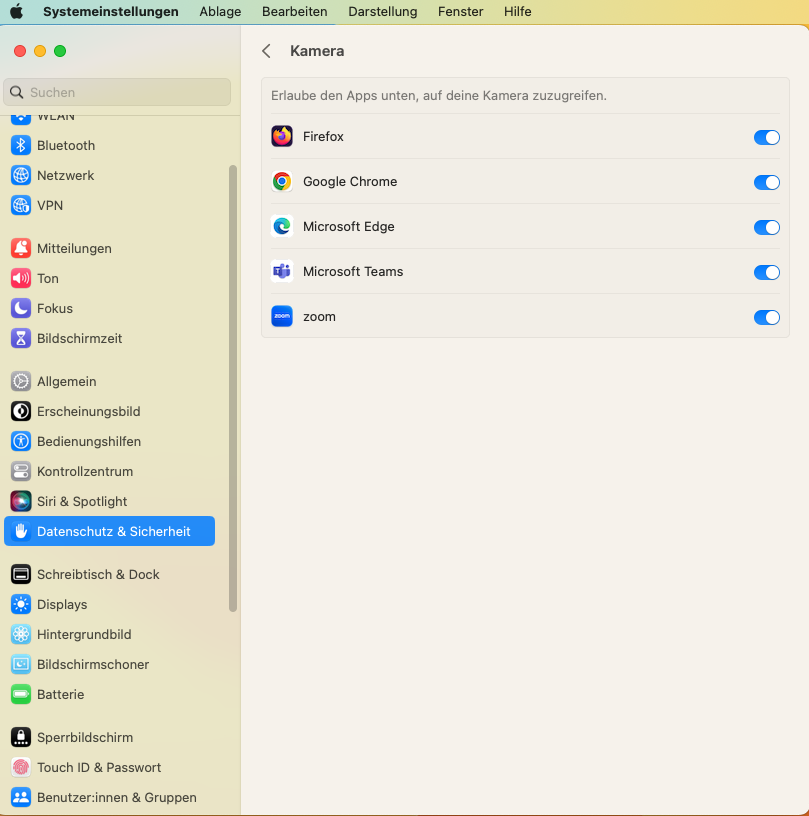Viewport: 809px width, 816px height.
Task: Switch off Microsoft Teams camera toggle
Action: tap(766, 272)
